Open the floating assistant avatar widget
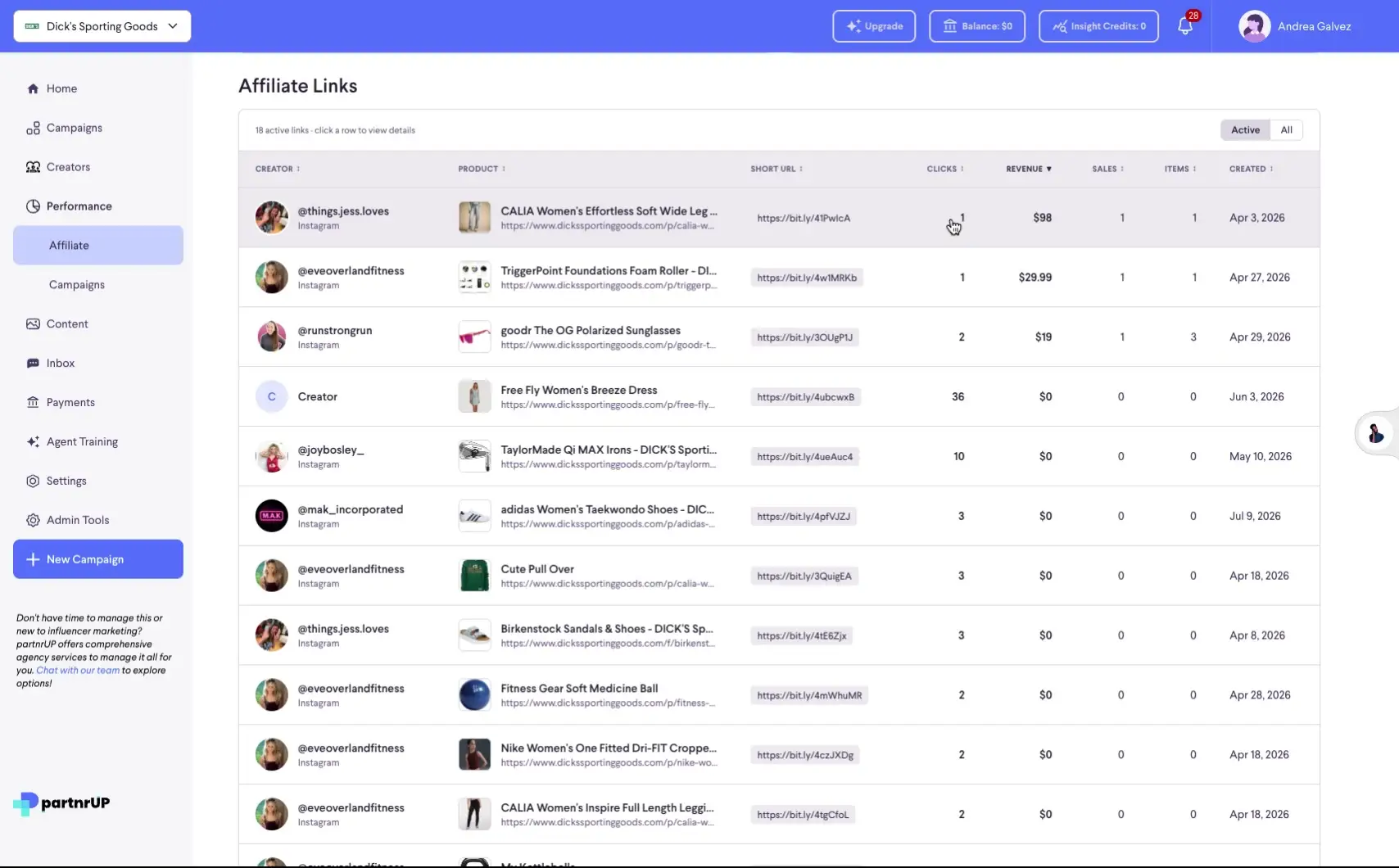 click(x=1375, y=432)
